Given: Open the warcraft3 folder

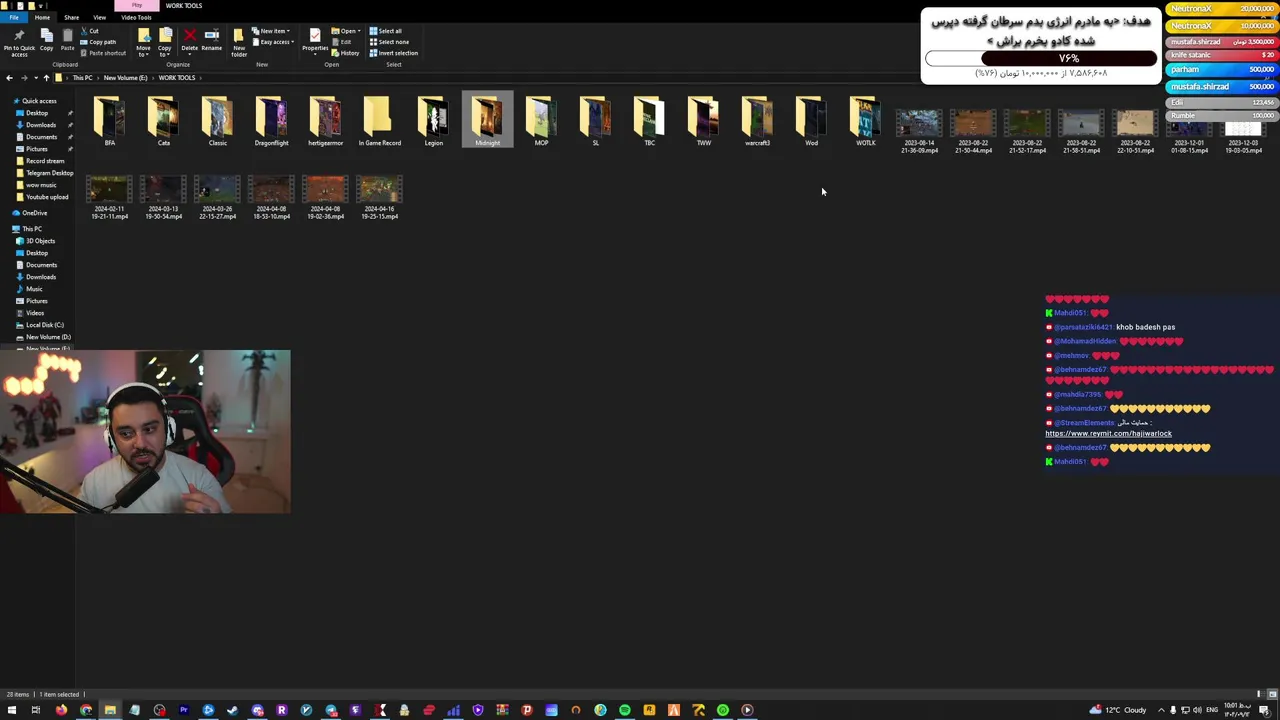Looking at the screenshot, I should coord(757,120).
